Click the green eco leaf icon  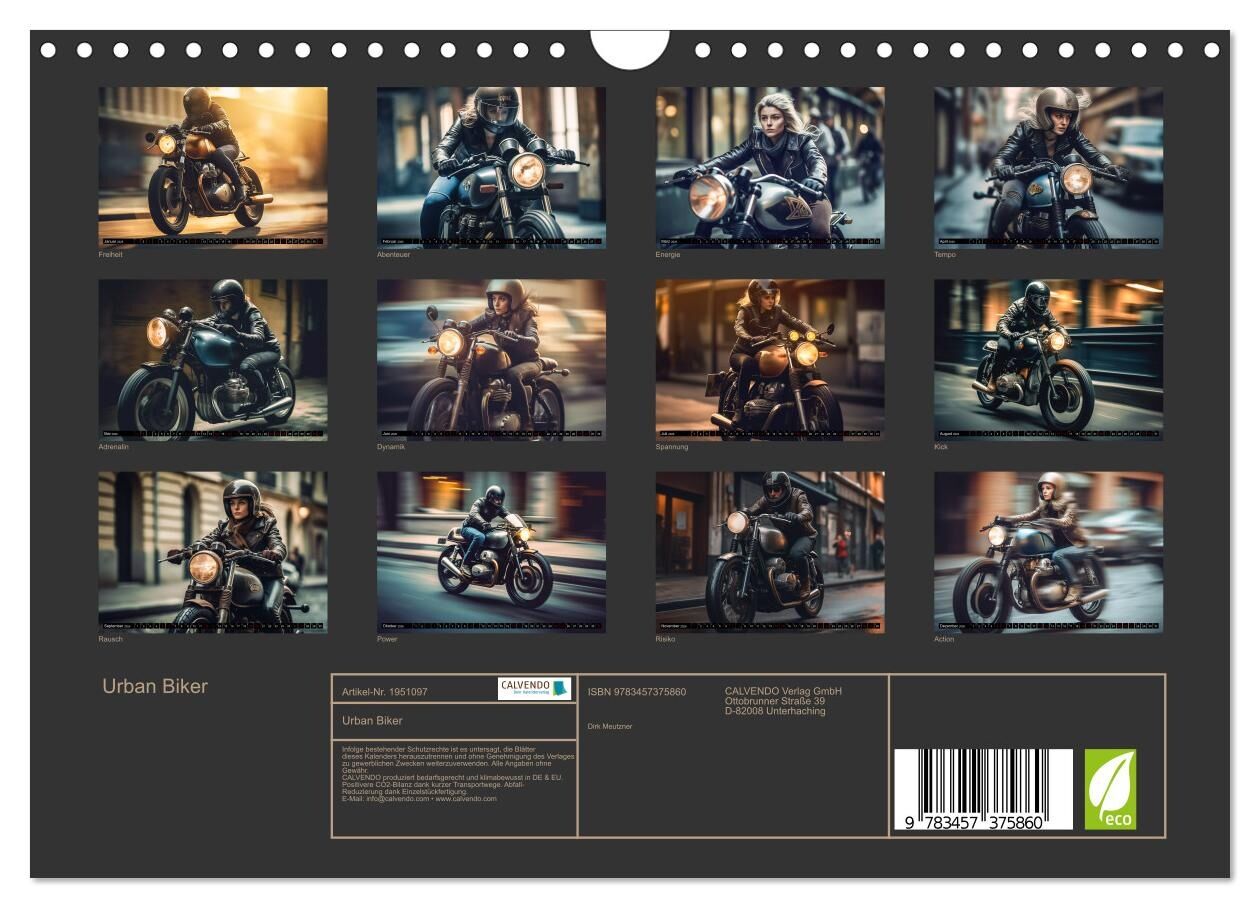pos(1110,789)
